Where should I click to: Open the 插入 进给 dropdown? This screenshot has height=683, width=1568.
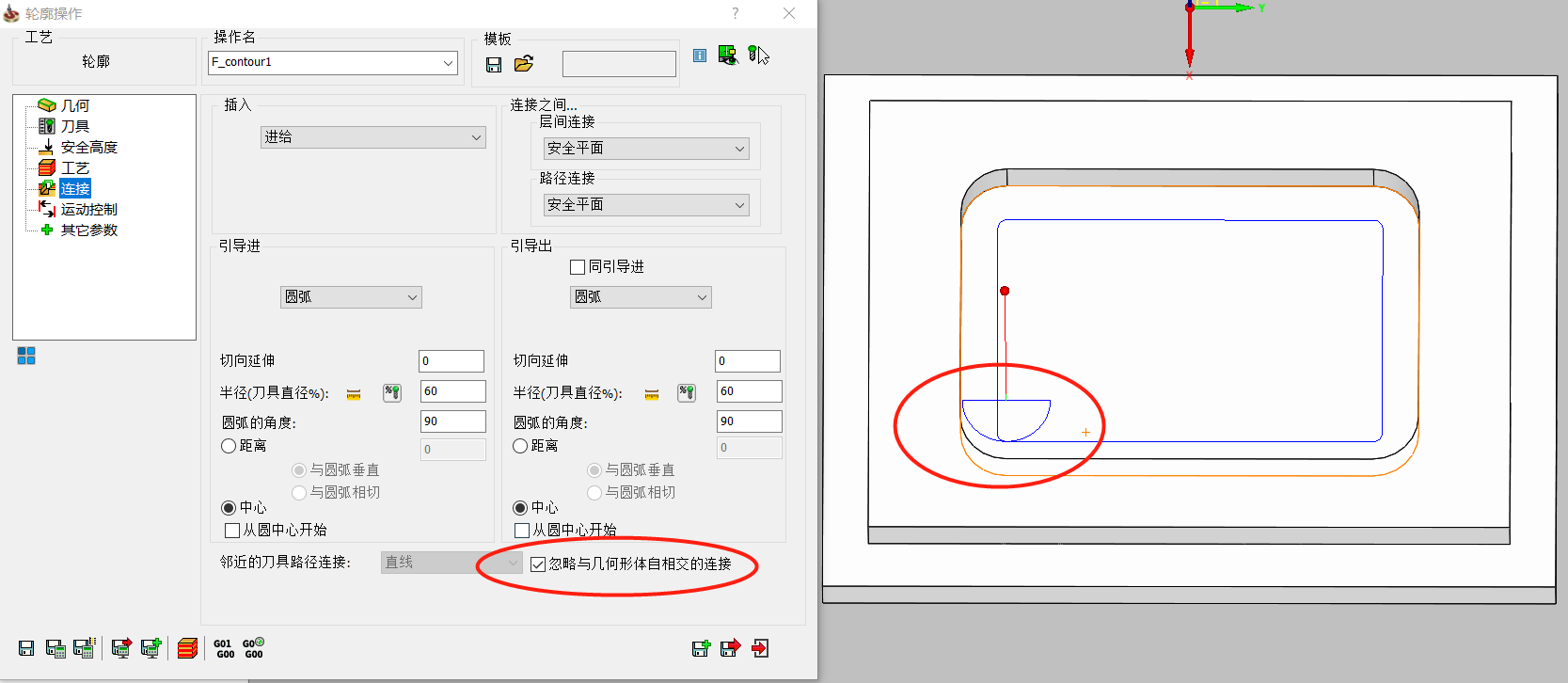tap(372, 137)
